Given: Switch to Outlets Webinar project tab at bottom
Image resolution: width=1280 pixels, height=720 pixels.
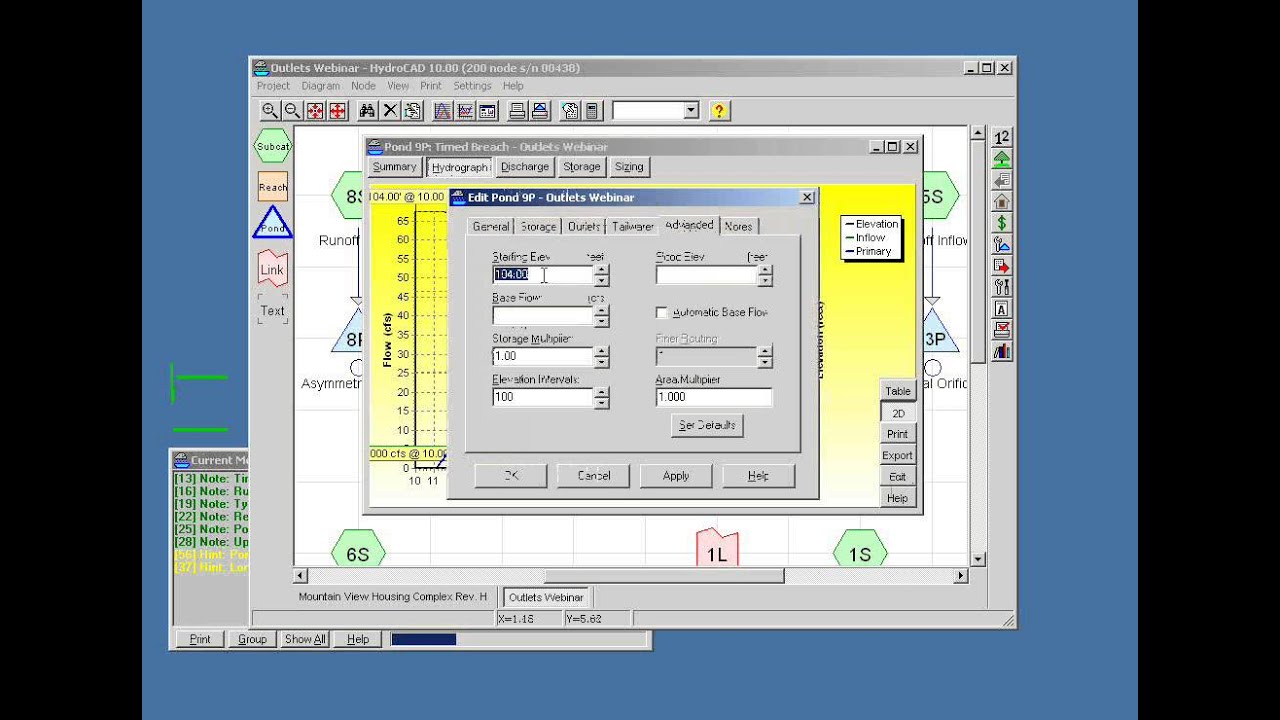Looking at the screenshot, I should [546, 597].
